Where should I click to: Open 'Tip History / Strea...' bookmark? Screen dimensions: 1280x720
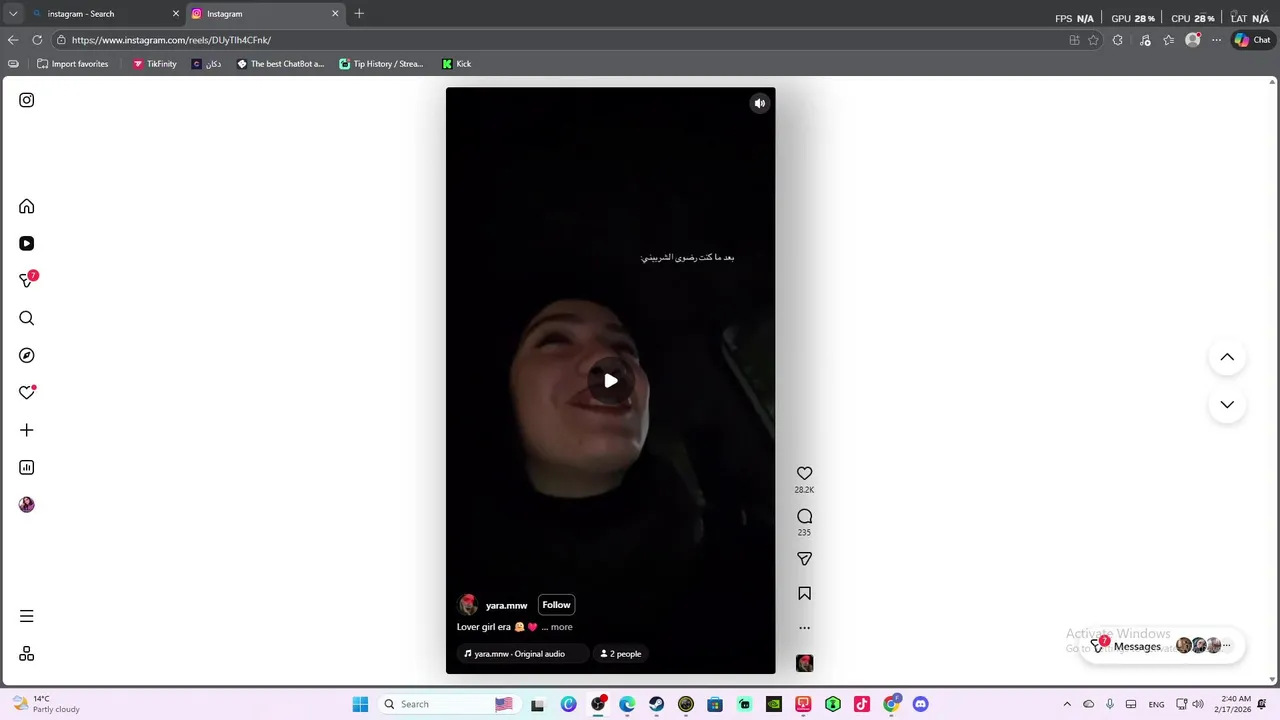[x=381, y=64]
